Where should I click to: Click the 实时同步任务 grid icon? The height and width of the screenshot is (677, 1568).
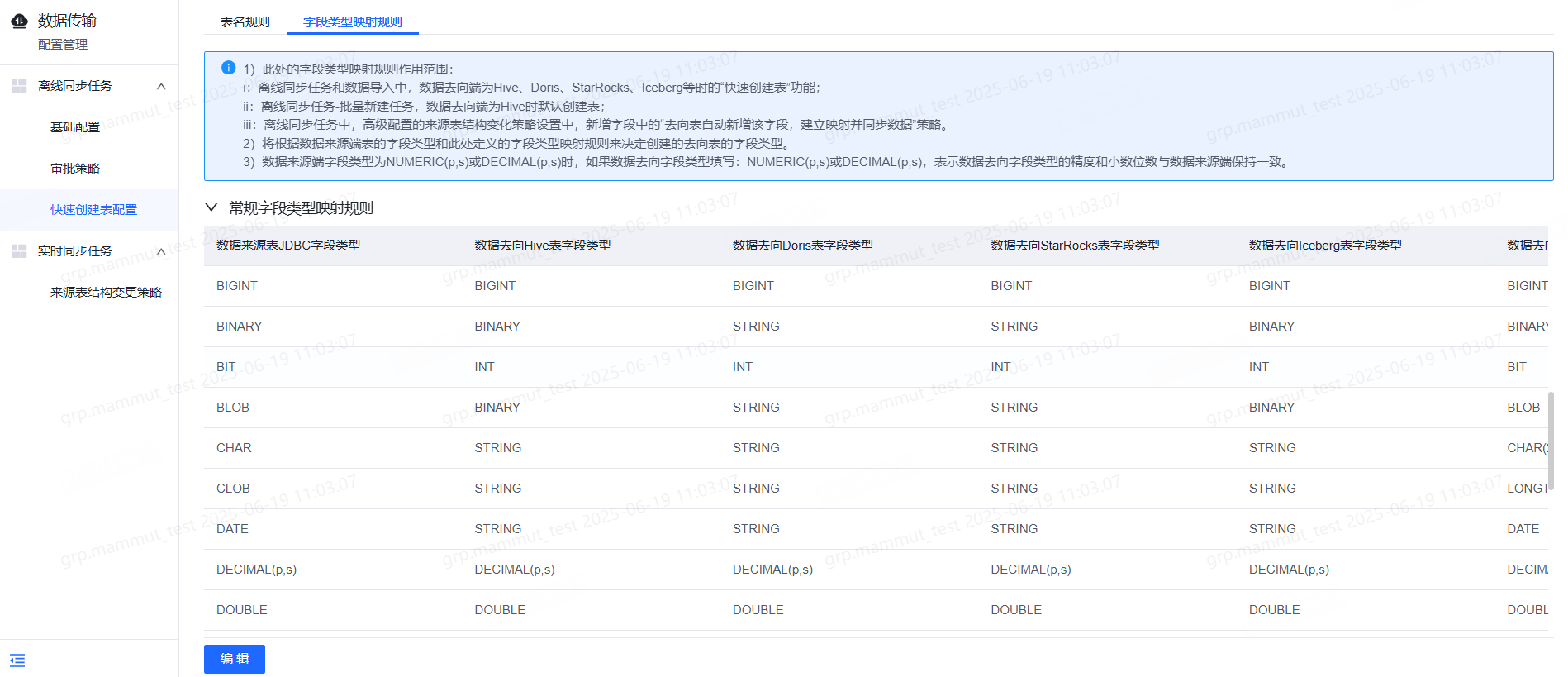pos(19,251)
